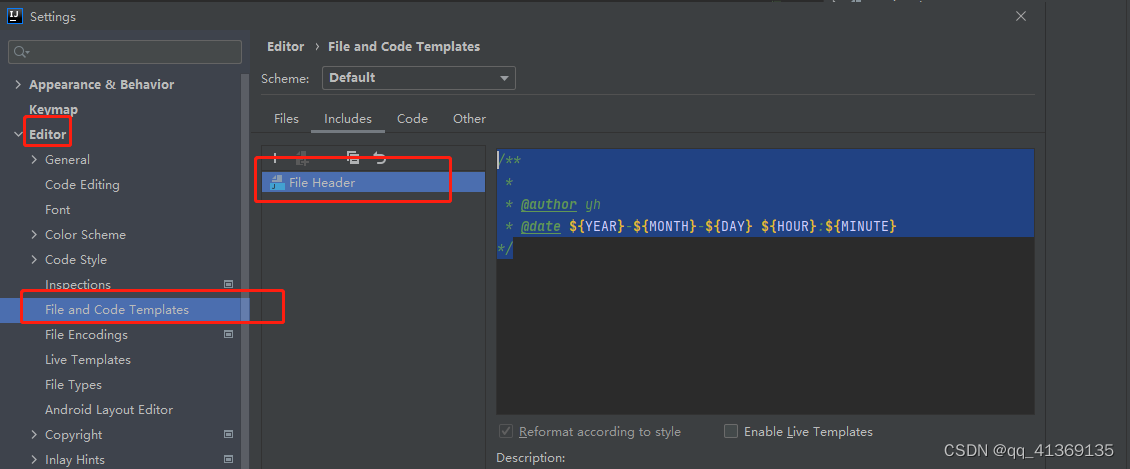Focus the settings search field
This screenshot has height=469, width=1130.
click(125, 52)
